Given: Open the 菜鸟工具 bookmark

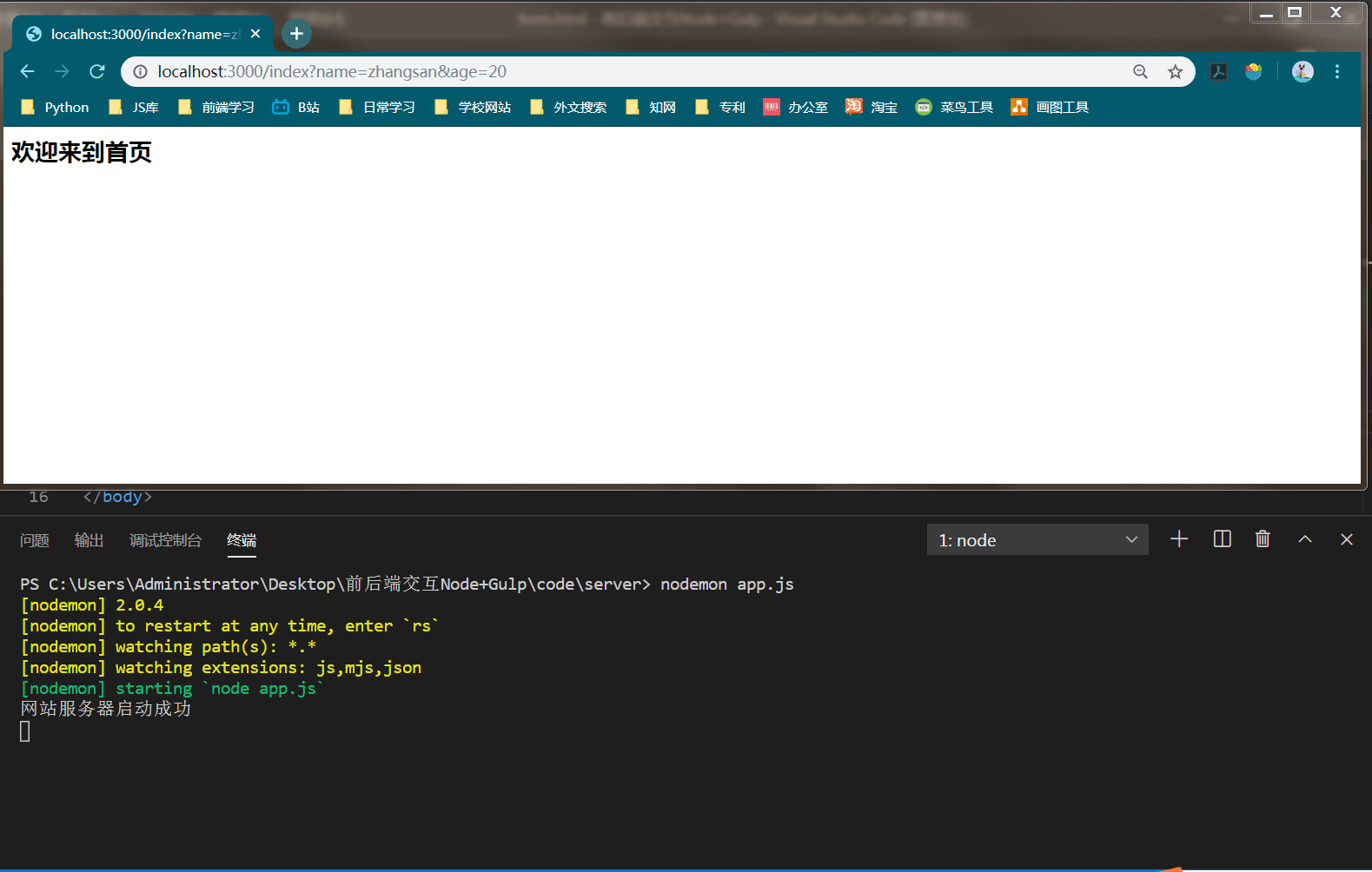Looking at the screenshot, I should coord(954,107).
